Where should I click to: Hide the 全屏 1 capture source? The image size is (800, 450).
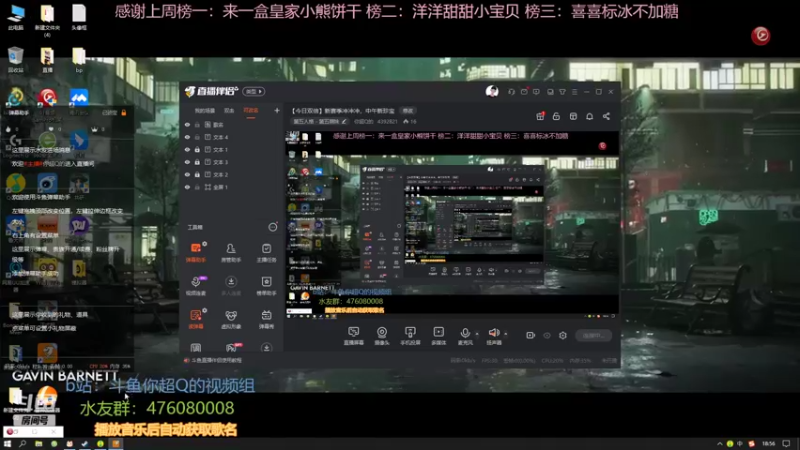click(x=187, y=187)
